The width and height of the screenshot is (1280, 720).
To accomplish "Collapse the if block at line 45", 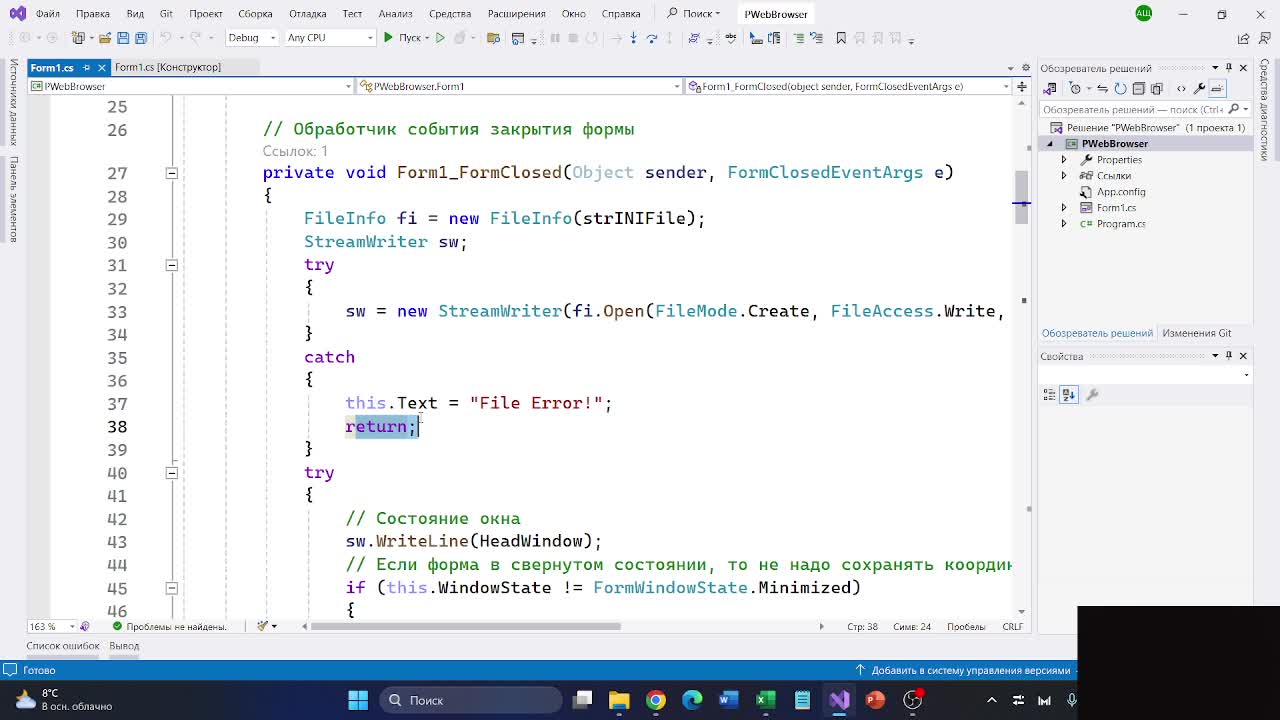I will 171,588.
